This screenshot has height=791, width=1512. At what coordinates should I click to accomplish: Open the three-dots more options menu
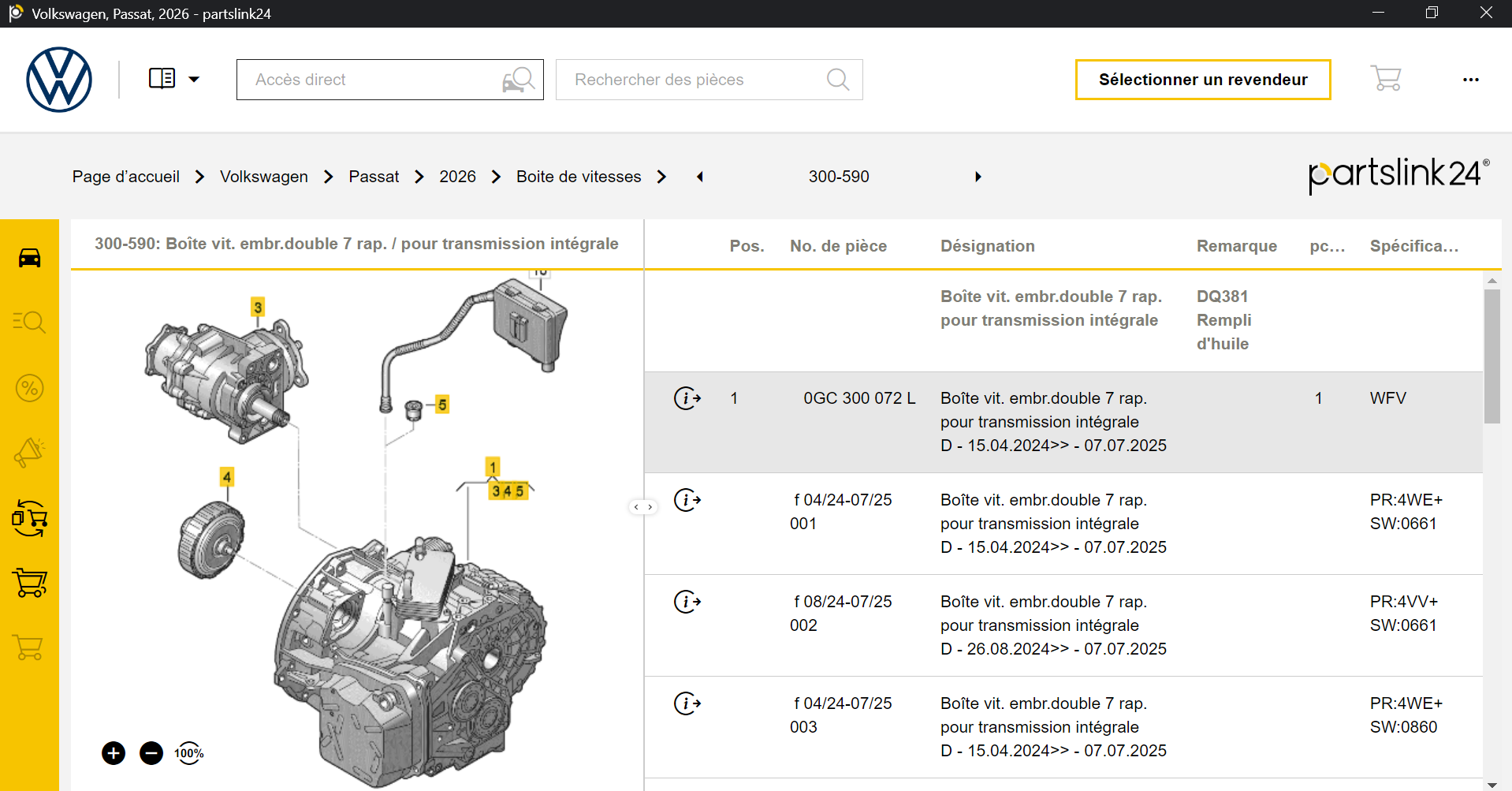coord(1471,80)
